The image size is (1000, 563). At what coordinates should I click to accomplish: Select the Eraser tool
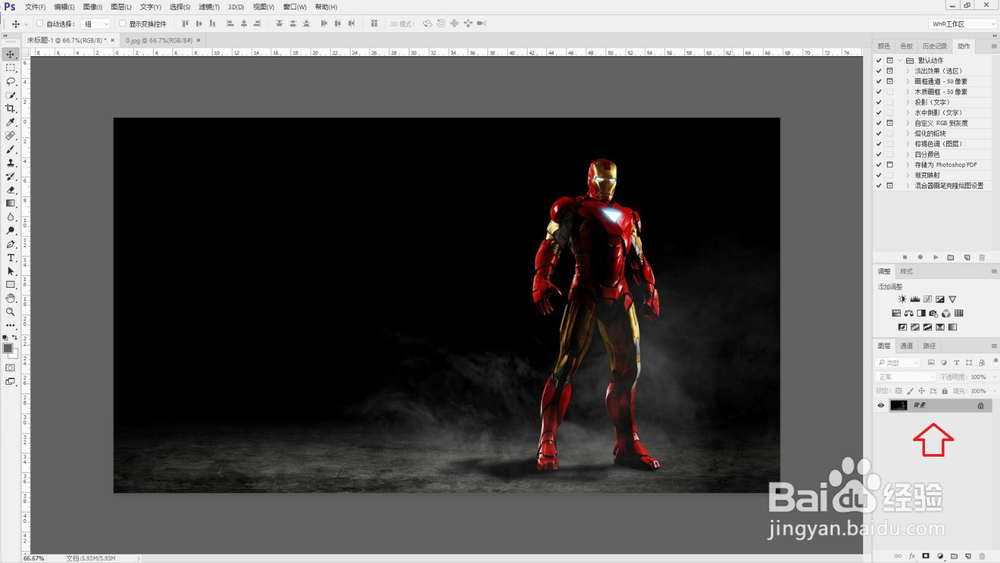tap(10, 190)
